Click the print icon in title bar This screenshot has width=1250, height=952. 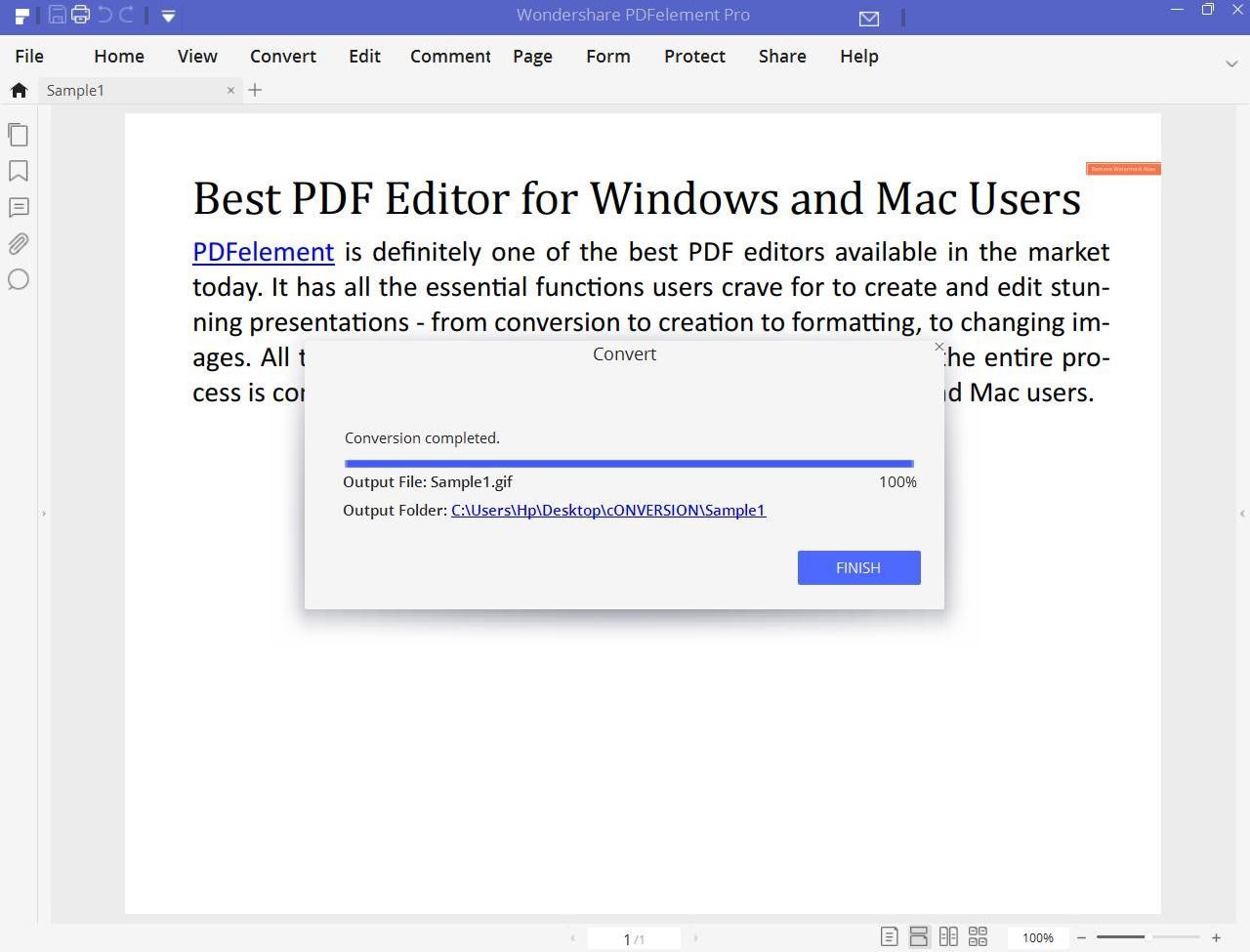click(x=80, y=15)
